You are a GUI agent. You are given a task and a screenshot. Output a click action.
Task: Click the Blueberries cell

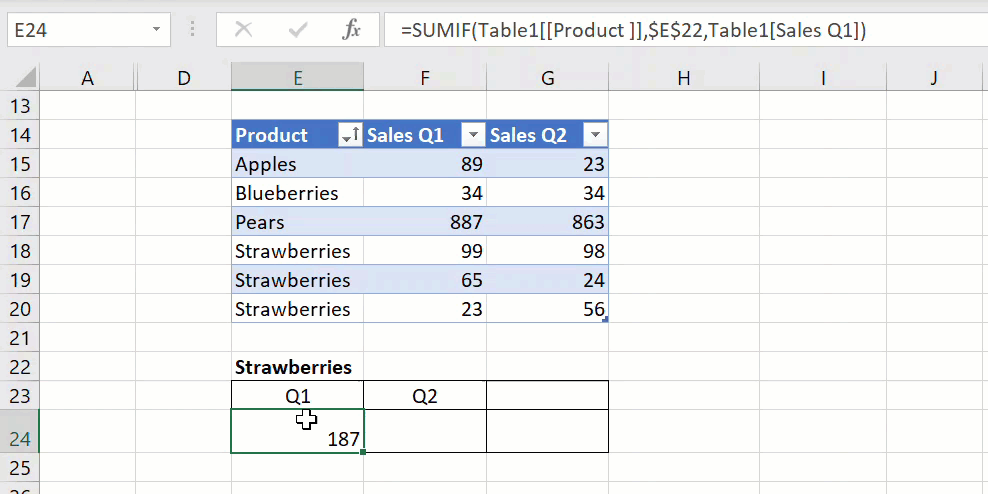point(297,193)
